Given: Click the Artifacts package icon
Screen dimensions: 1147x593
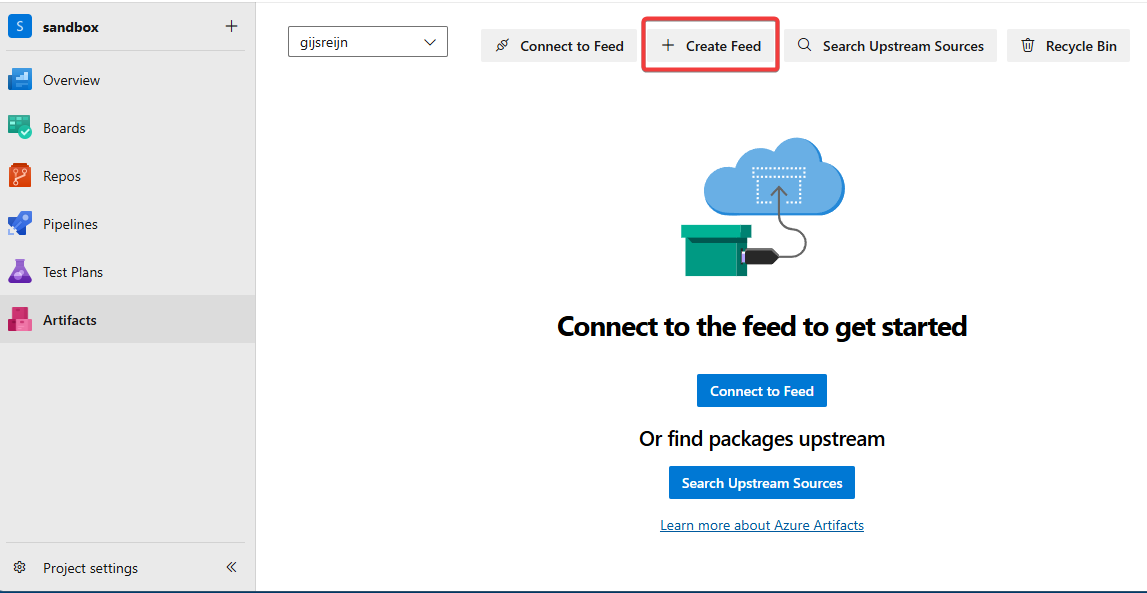Looking at the screenshot, I should [x=20, y=320].
